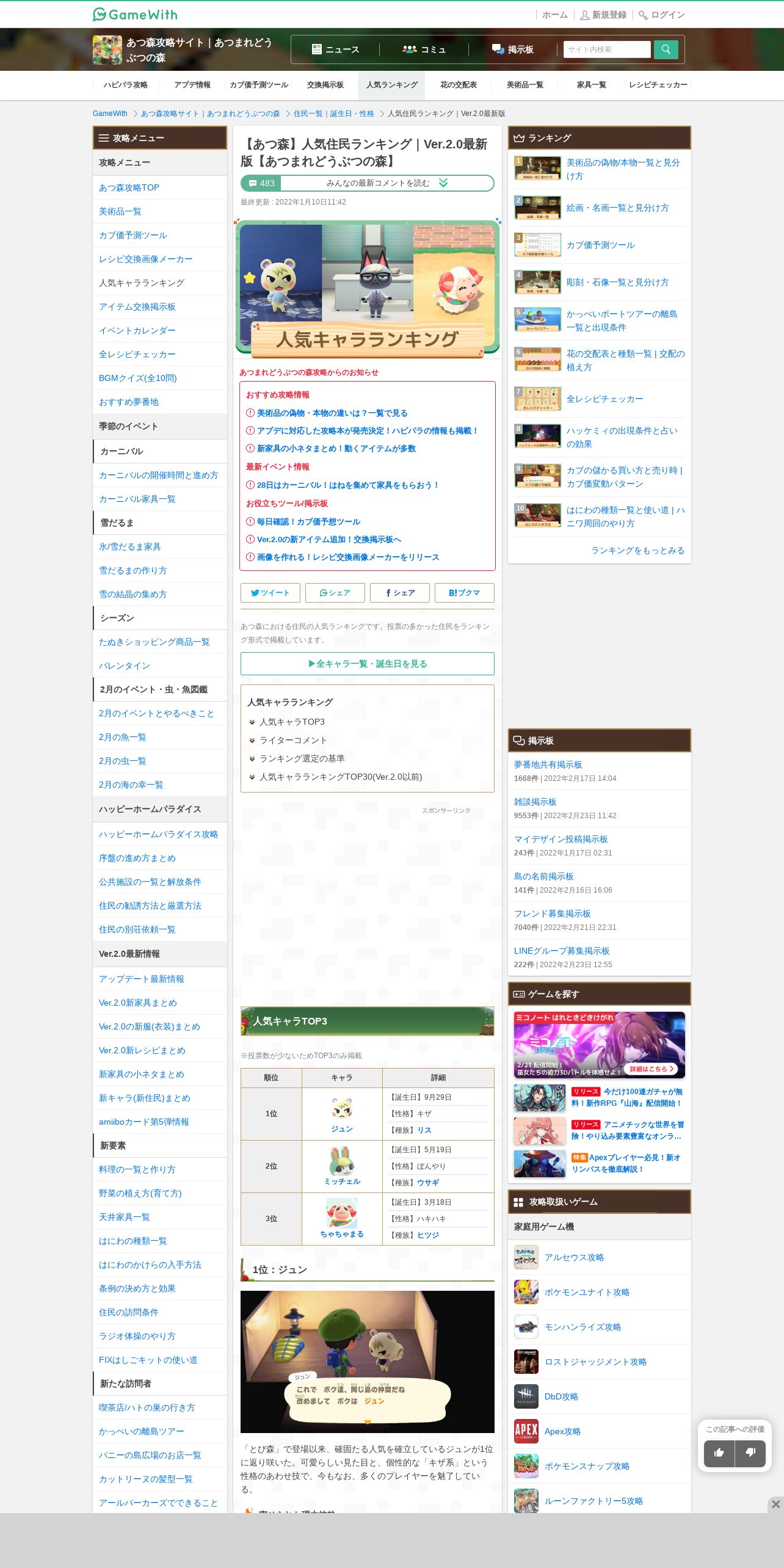Viewport: 784px width, 1568px height.
Task: Click the あつ森 game thumbnail icon in header
Action: [x=107, y=50]
